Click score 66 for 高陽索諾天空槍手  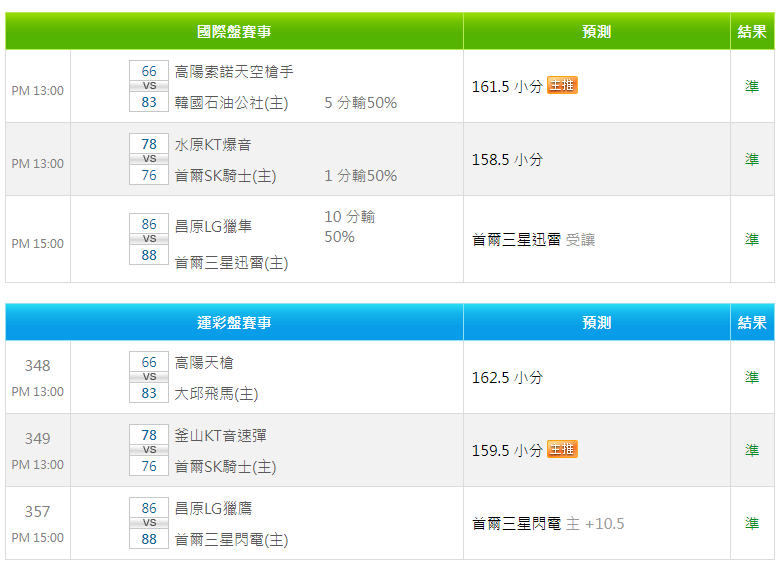[x=149, y=71]
